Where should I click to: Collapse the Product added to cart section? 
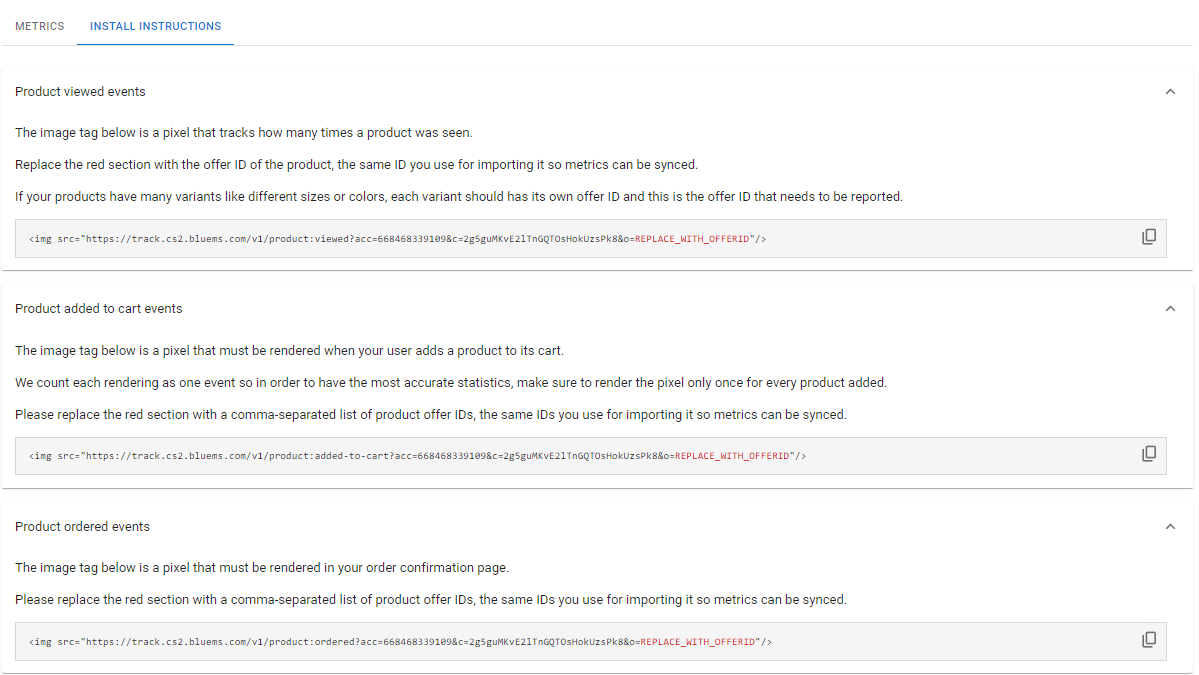pyautogui.click(x=1170, y=309)
